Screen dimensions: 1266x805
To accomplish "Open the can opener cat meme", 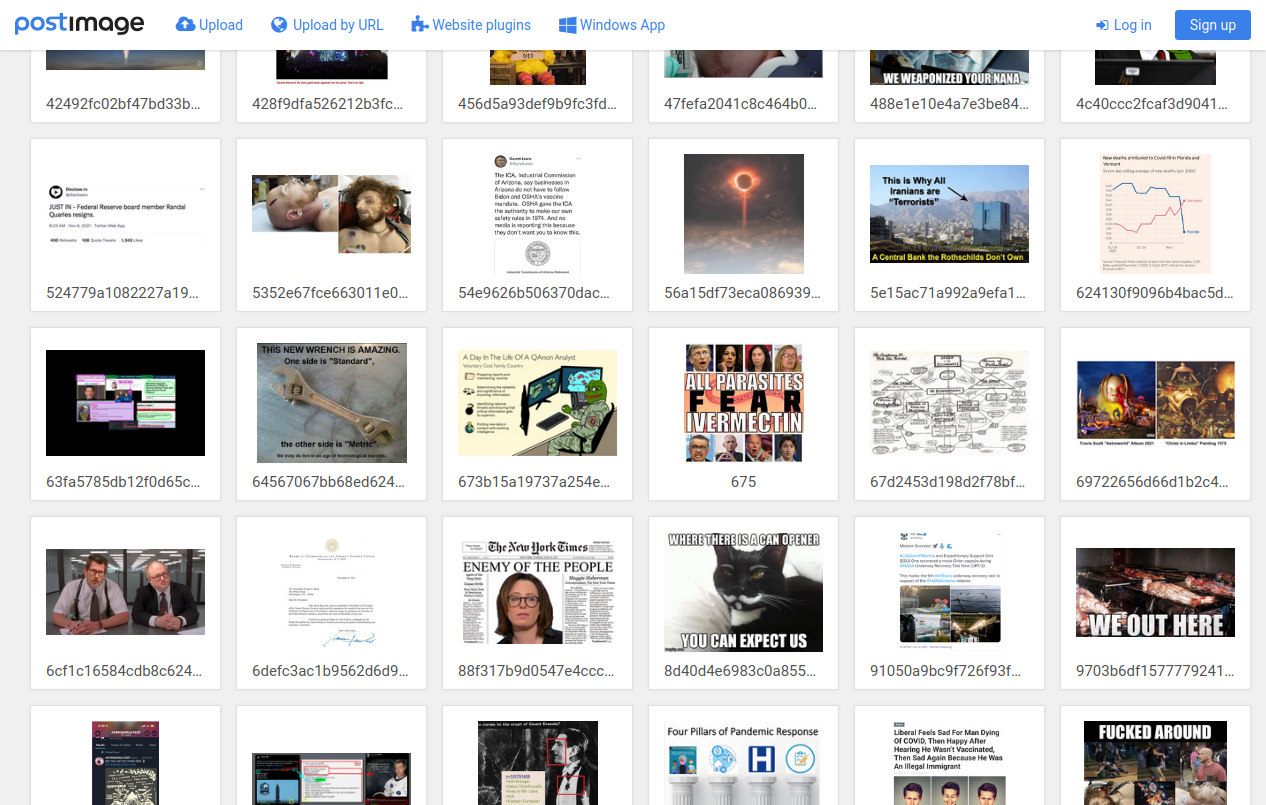I will (743, 592).
